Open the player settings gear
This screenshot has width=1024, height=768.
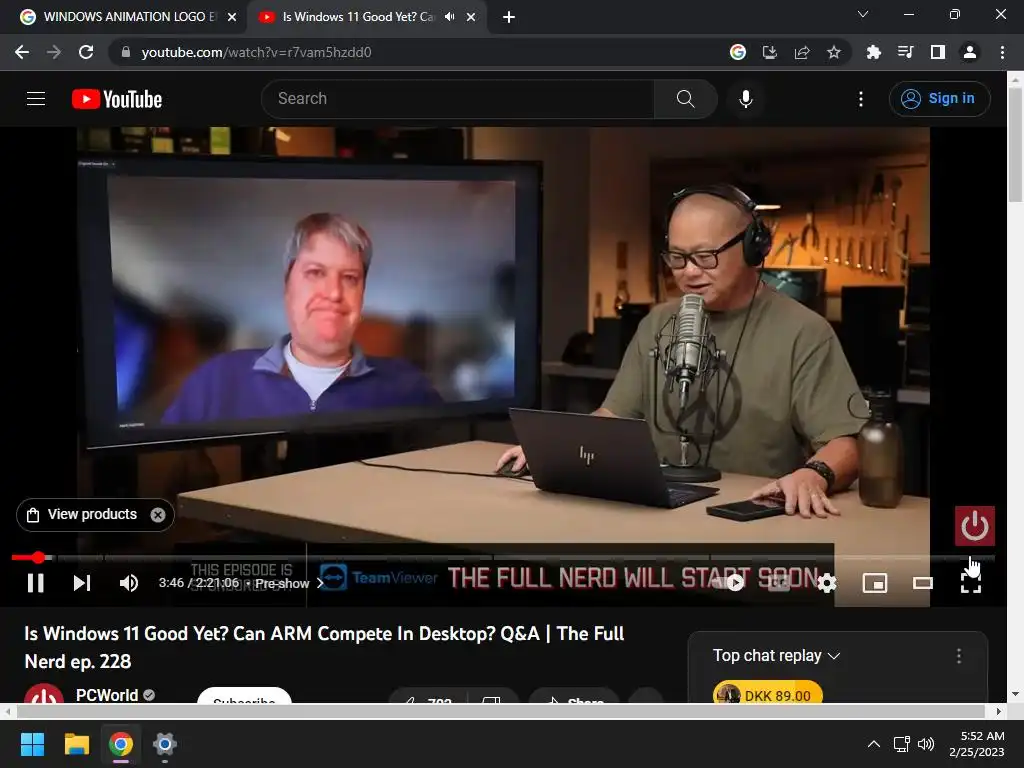pos(827,583)
